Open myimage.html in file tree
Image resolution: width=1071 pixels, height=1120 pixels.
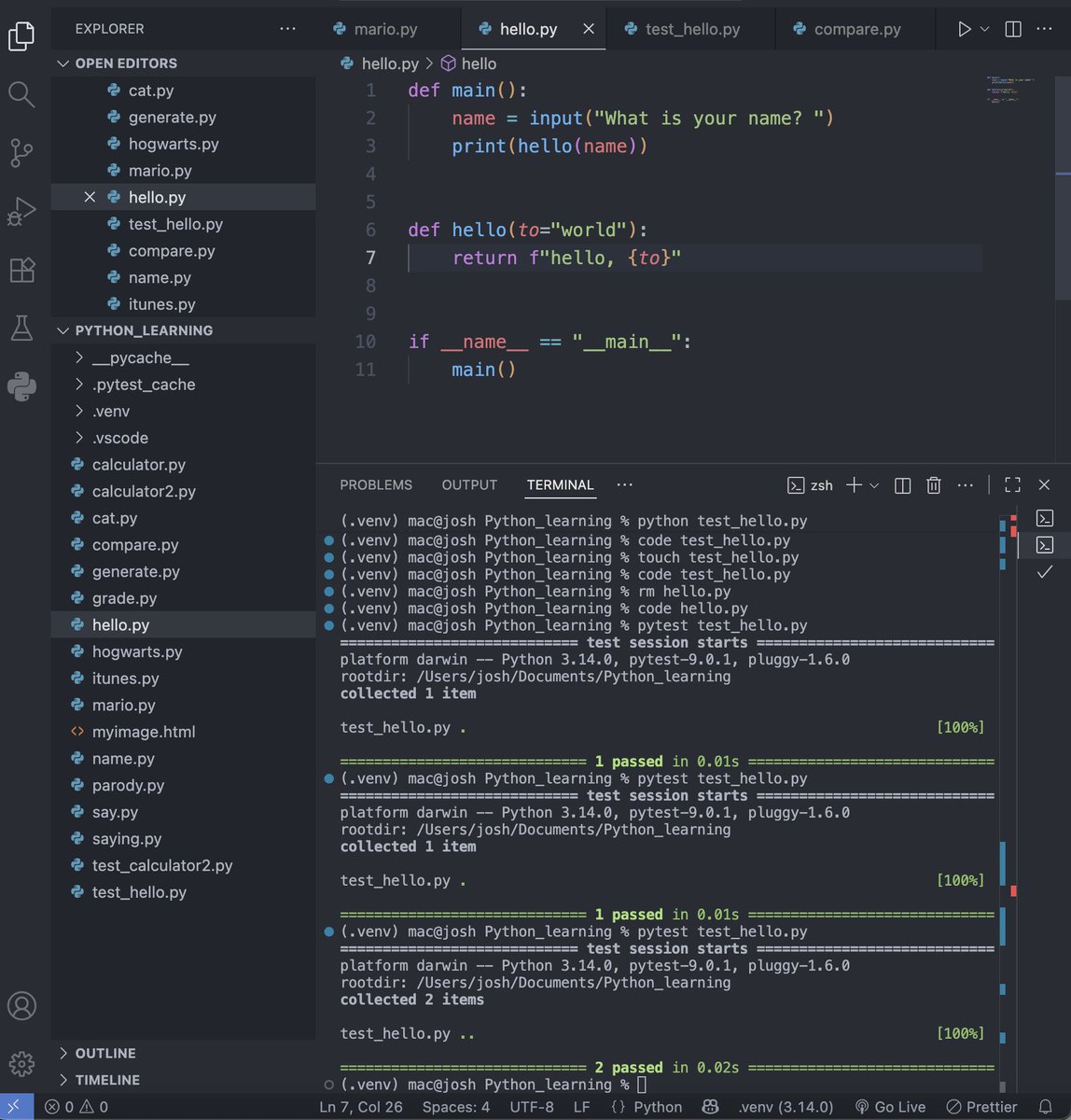pos(183,732)
